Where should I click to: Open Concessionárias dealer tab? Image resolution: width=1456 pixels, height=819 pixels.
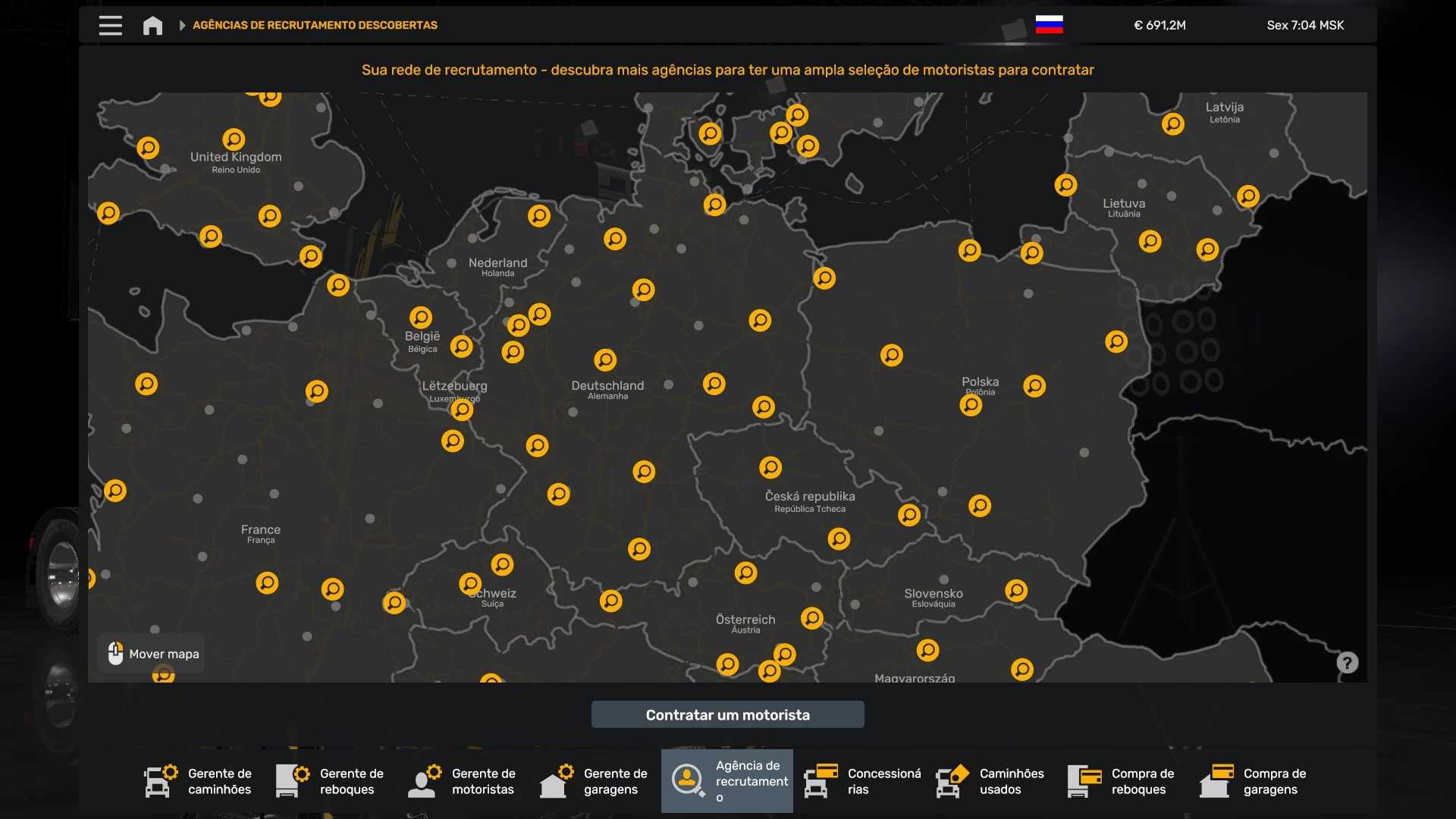[863, 781]
